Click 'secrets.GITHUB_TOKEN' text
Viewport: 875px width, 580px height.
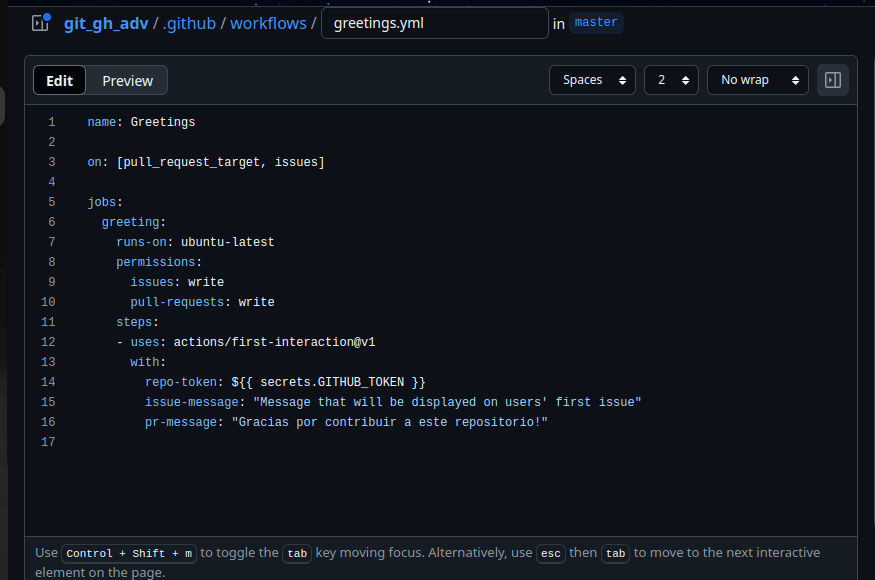click(x=332, y=382)
